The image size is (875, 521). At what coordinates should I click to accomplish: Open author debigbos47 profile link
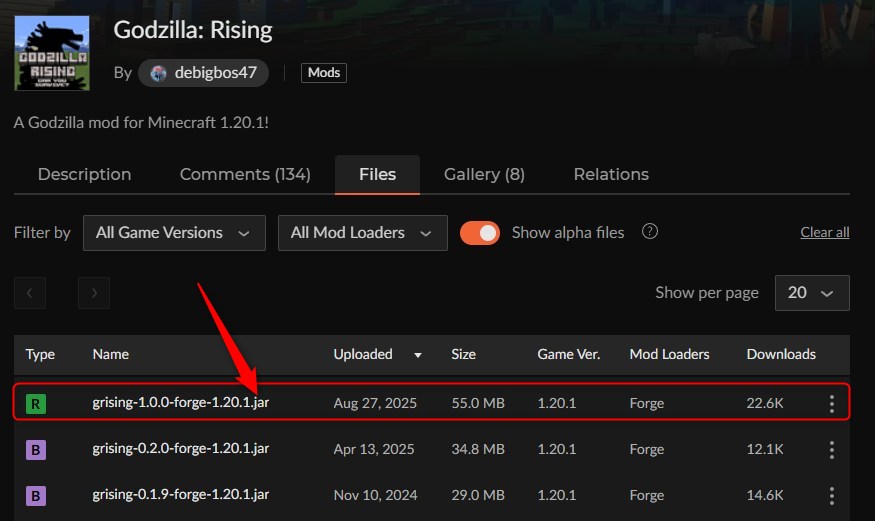tap(204, 73)
